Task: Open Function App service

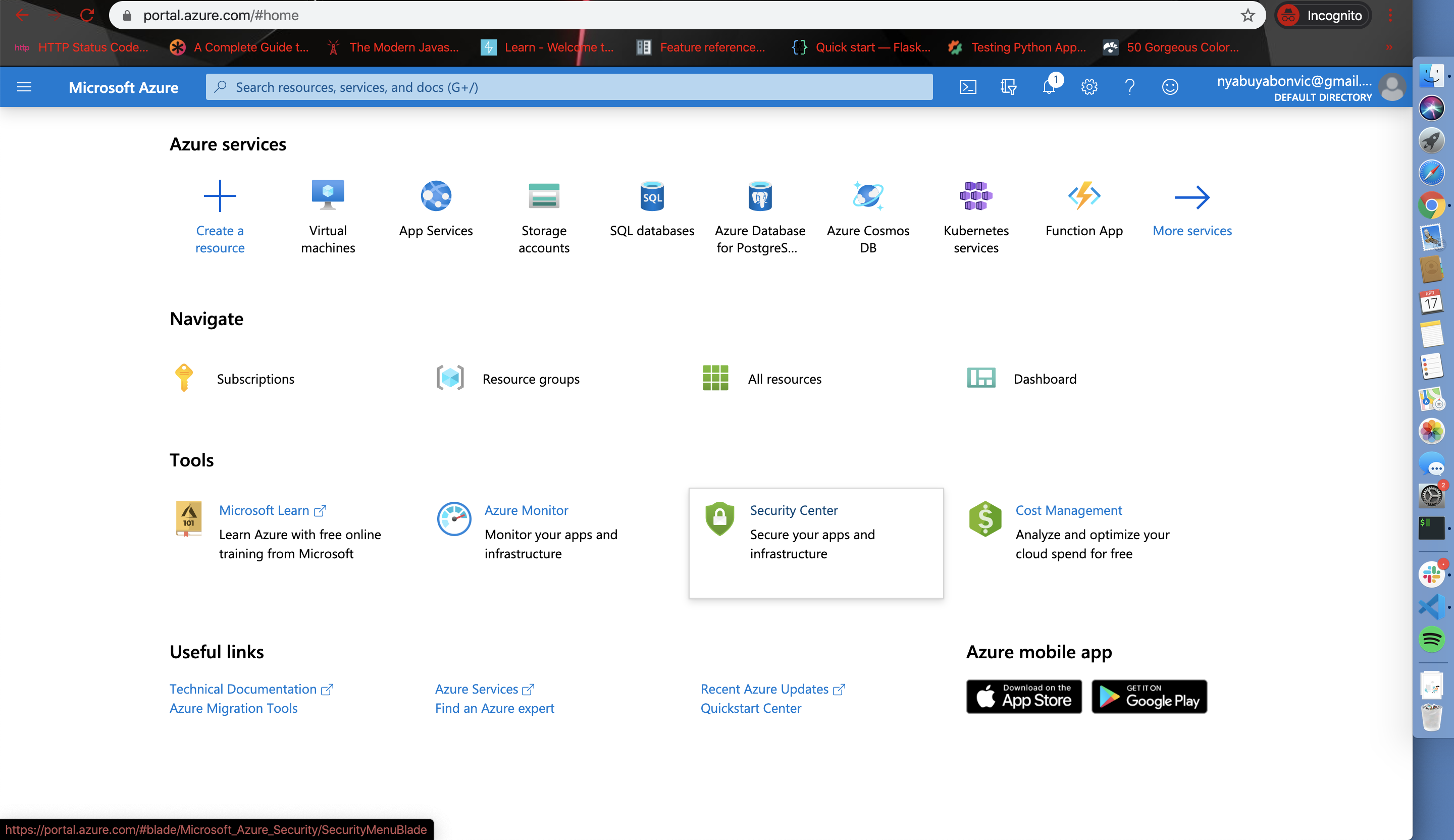Action: 1084,208
